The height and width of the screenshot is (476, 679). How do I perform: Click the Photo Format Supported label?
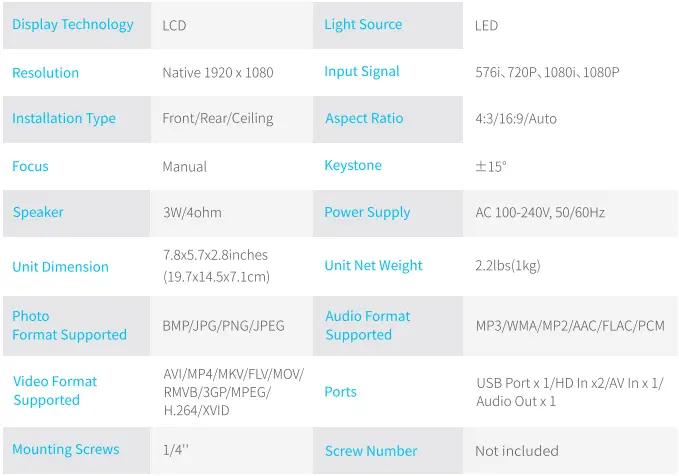69,326
